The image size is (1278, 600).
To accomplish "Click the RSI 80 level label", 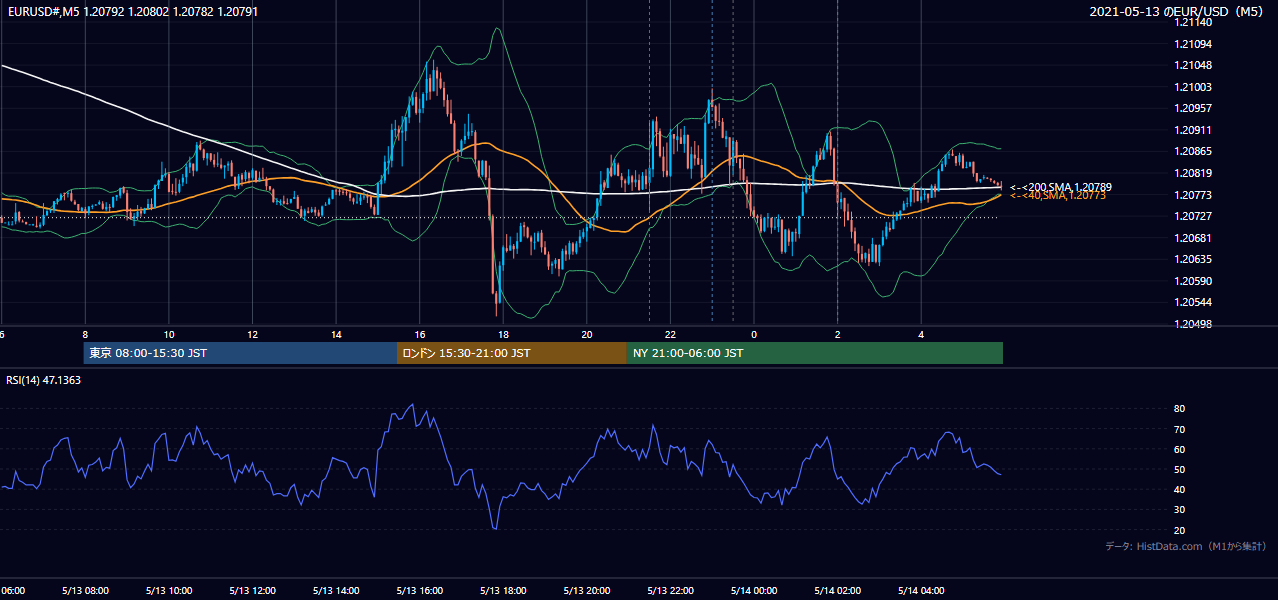I will tap(1179, 409).
